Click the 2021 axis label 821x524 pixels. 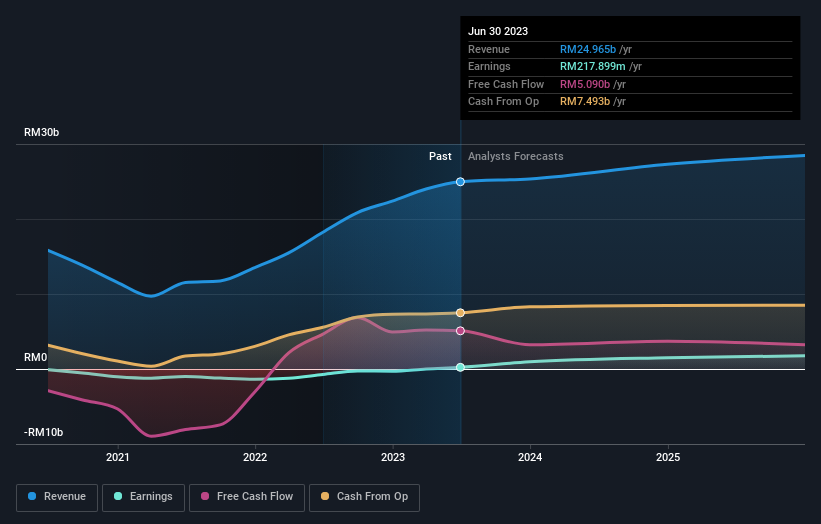(x=118, y=457)
